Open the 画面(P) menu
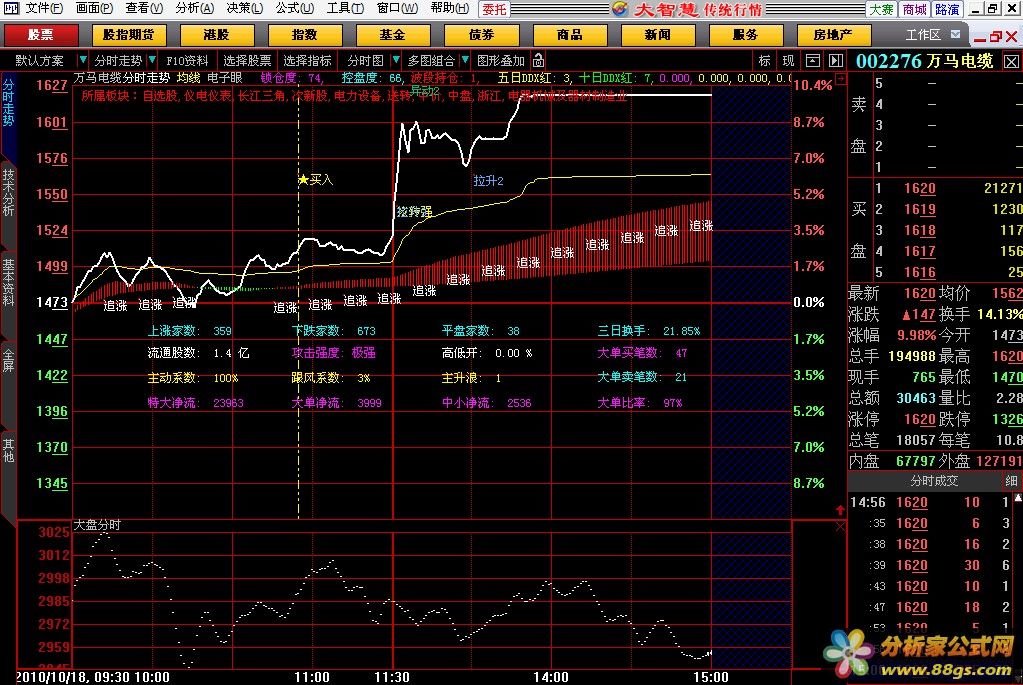This screenshot has width=1023, height=685. (x=94, y=8)
